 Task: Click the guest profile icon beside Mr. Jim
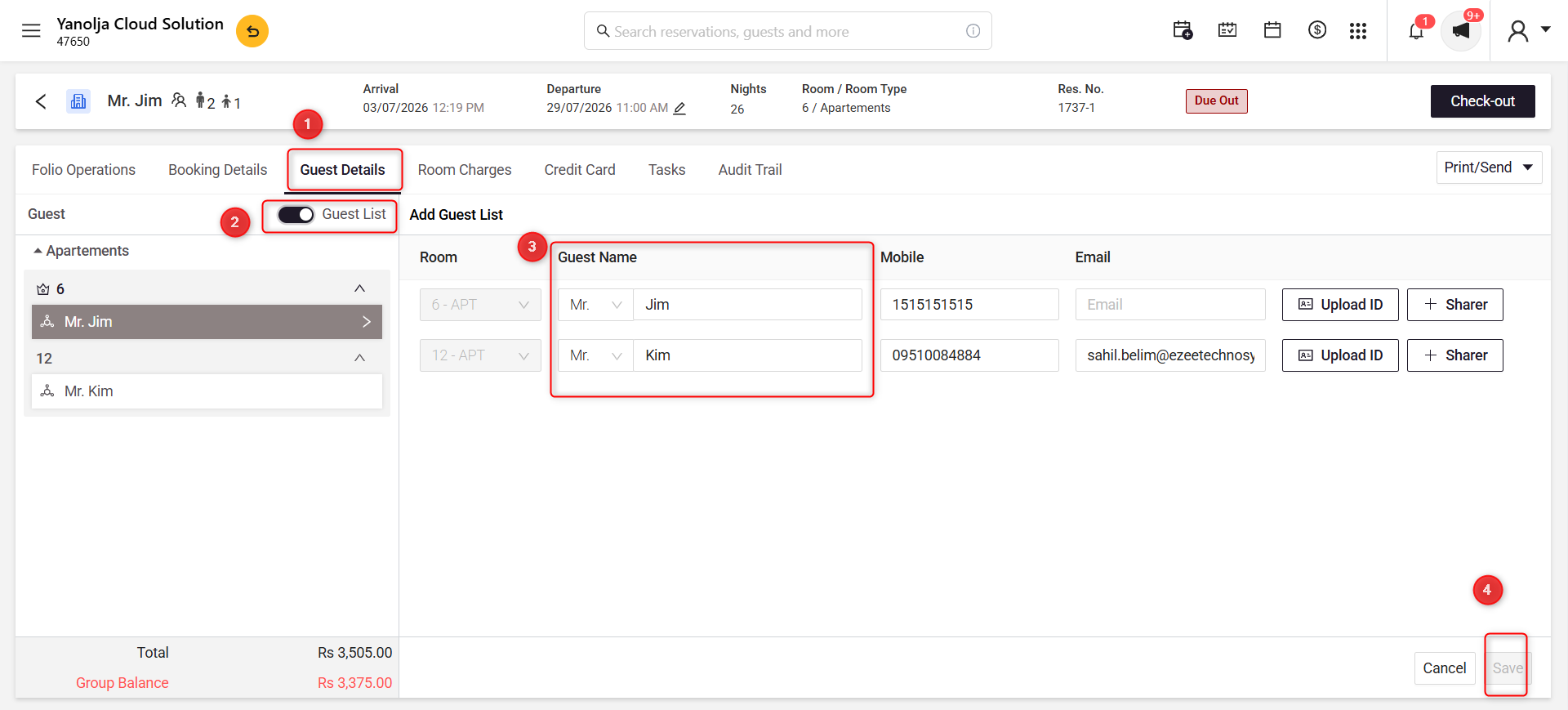pos(179,100)
